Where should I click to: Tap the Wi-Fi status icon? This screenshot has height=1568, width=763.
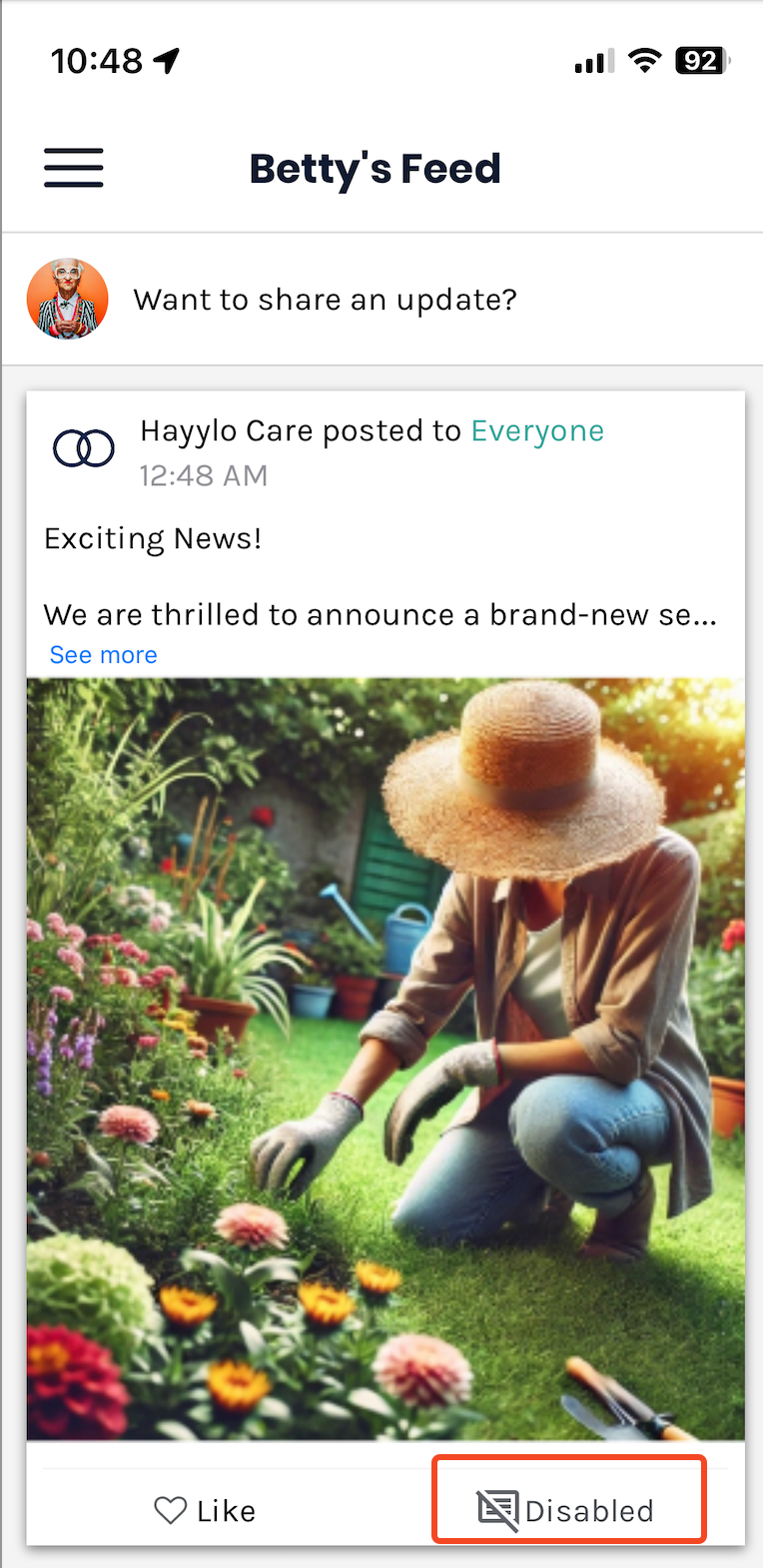point(645,61)
